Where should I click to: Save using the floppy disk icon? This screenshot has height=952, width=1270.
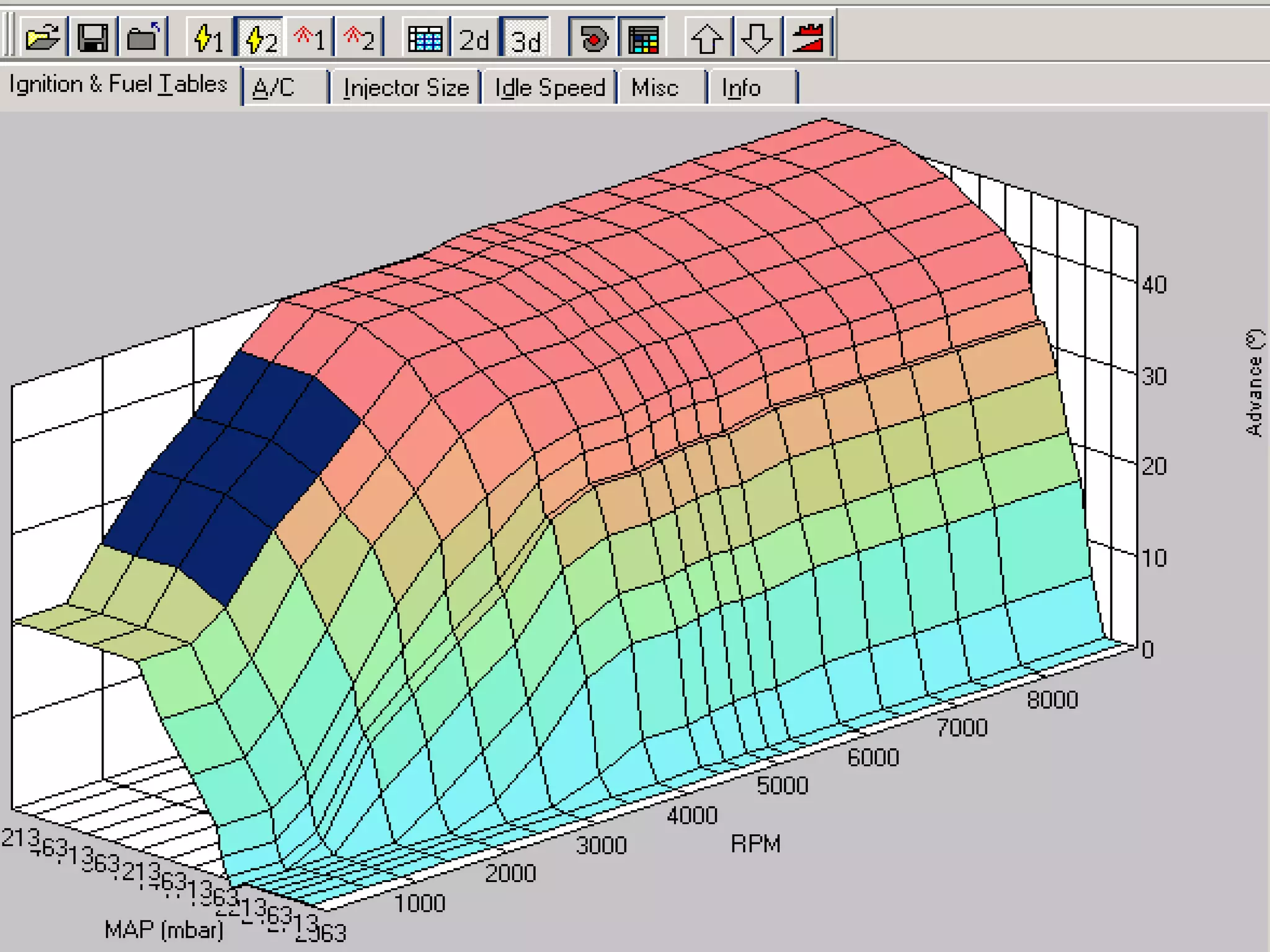92,38
